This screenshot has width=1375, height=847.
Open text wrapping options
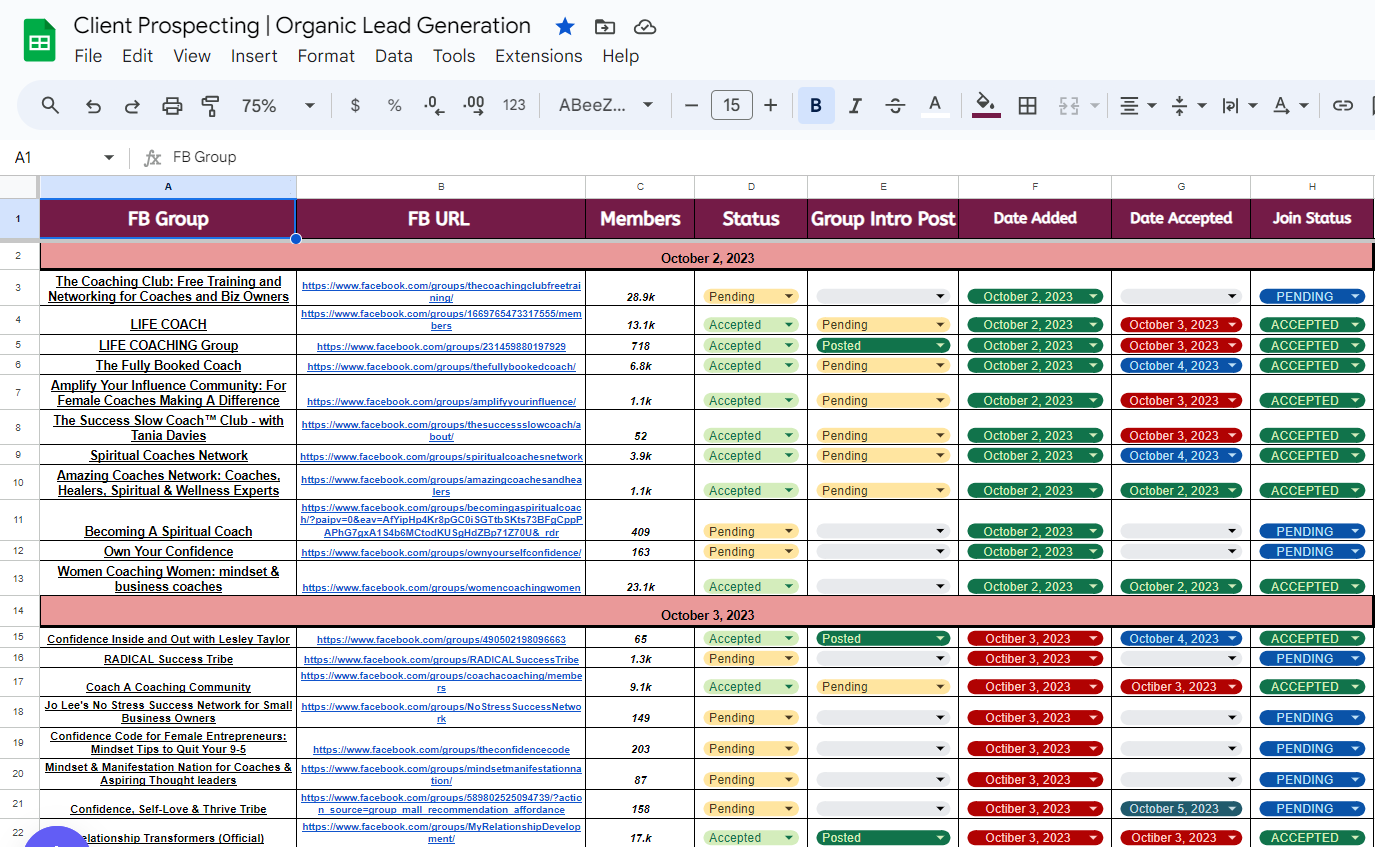point(1239,105)
